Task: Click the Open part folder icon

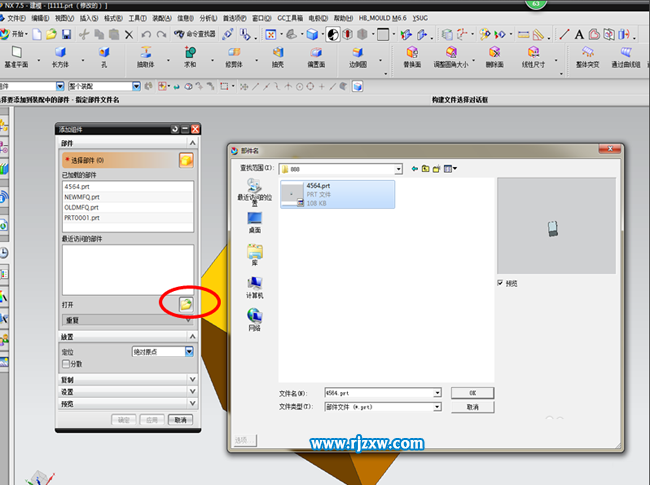Action: 185,302
